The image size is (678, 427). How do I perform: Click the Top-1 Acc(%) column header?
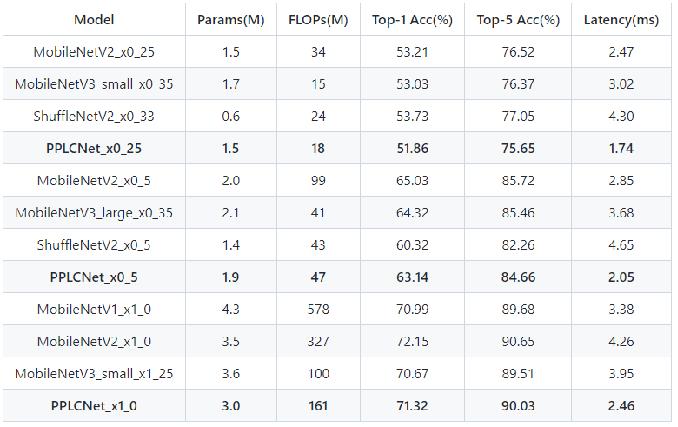click(412, 20)
